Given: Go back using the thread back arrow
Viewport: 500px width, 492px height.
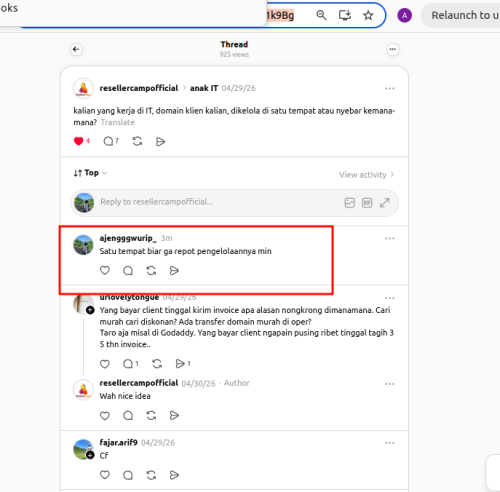Looking at the screenshot, I should tap(76, 49).
